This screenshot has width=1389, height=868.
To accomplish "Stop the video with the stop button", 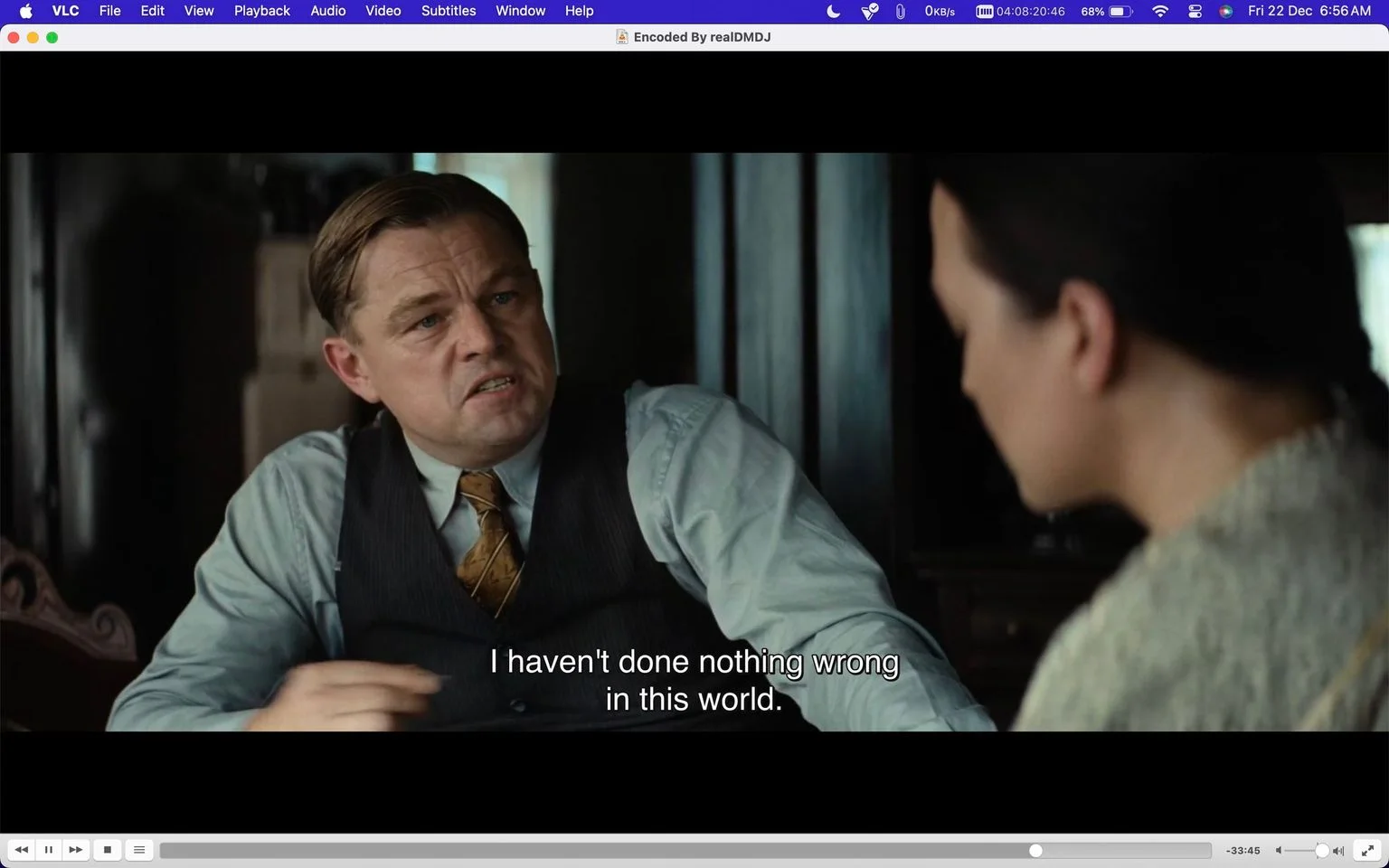I will (107, 850).
